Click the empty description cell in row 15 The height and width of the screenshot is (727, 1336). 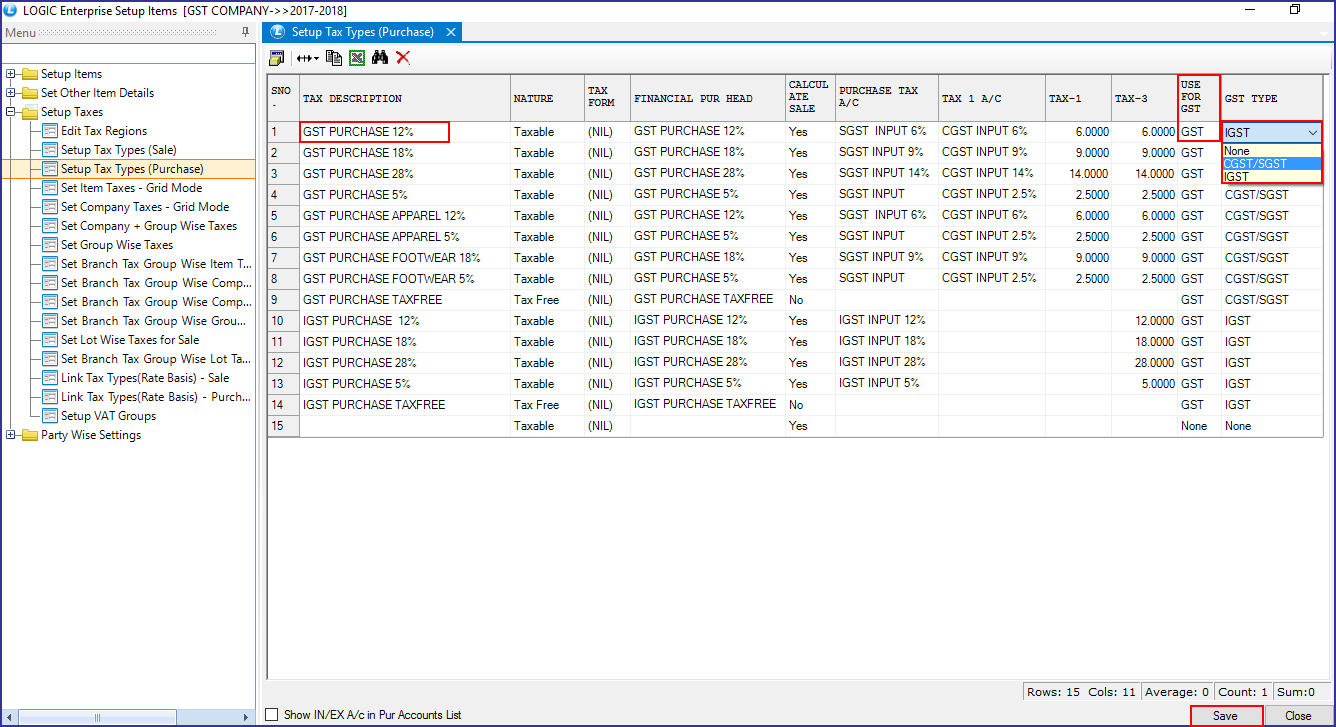click(x=405, y=426)
